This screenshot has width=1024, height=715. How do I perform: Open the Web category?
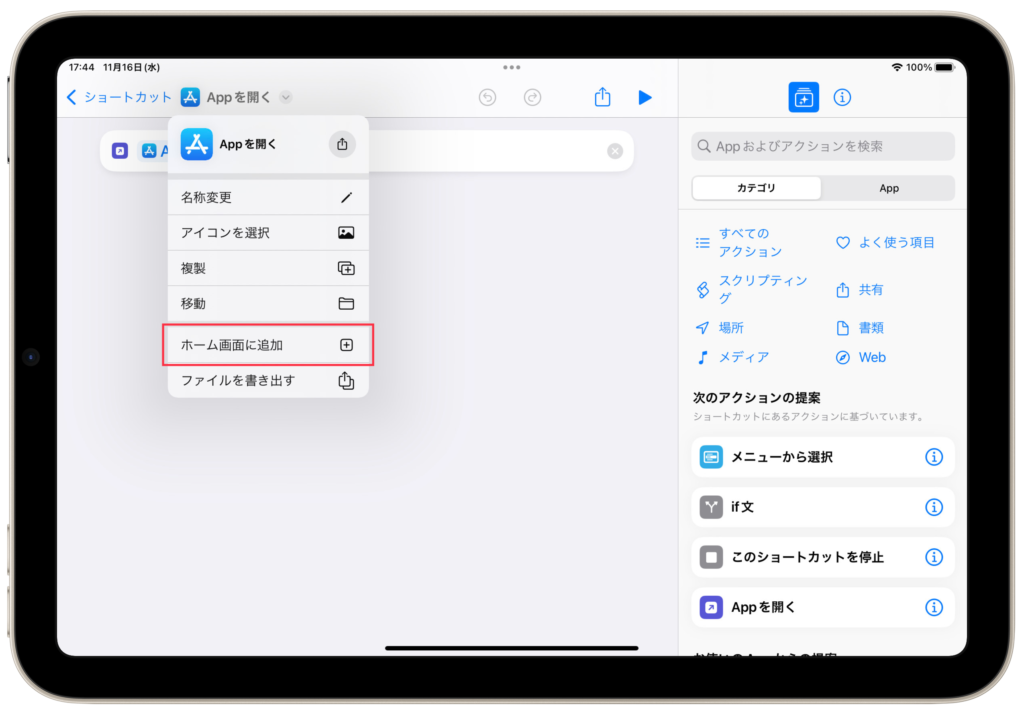click(861, 357)
